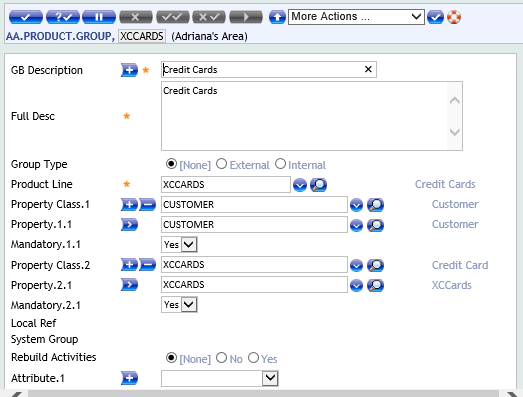Select Rebuild Activities [None] radio

[x=171, y=358]
